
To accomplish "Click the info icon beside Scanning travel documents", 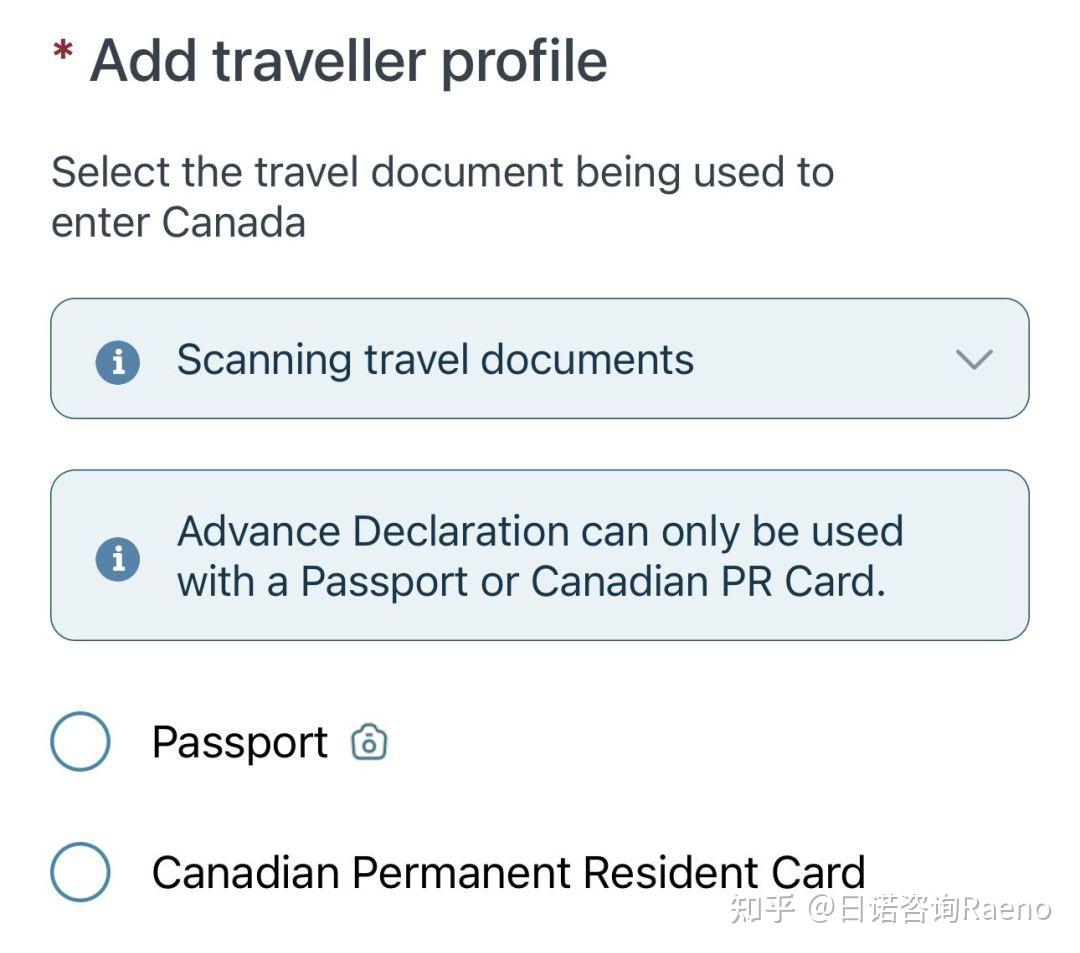I will [x=118, y=360].
